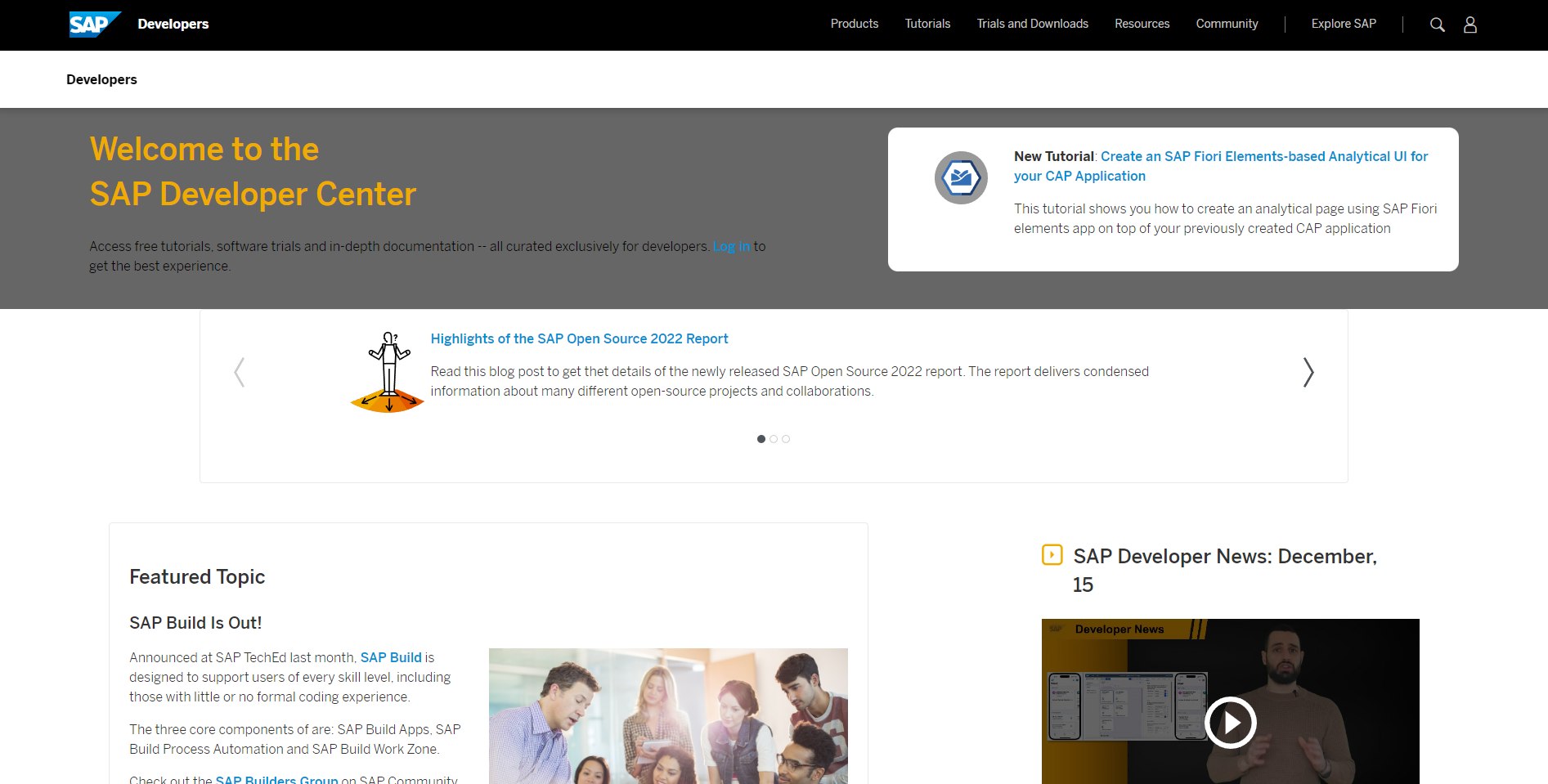The image size is (1548, 784).
Task: Go to next carousel slide arrow
Action: 1308,373
